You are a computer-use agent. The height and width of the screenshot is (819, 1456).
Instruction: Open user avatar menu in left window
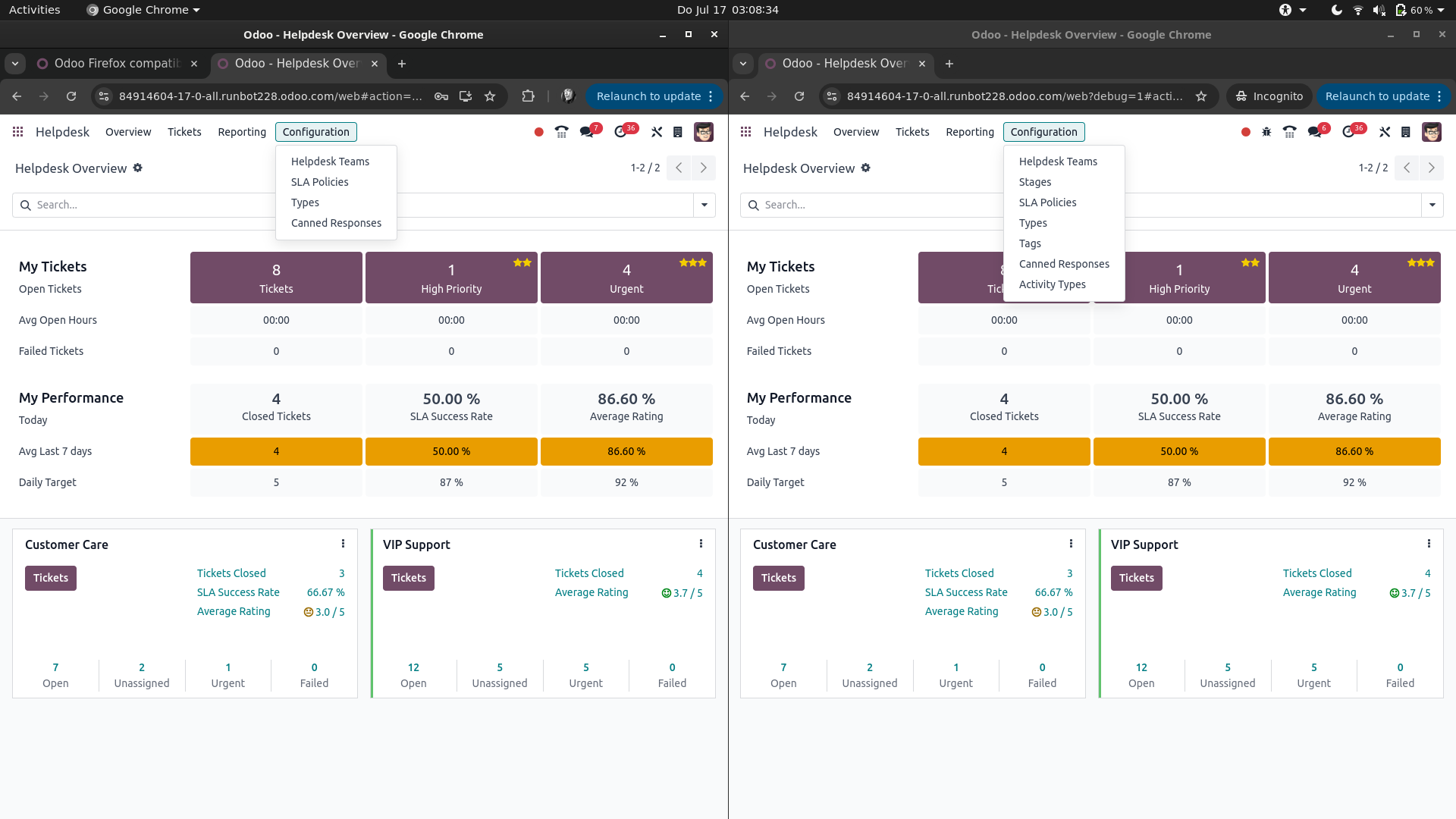click(704, 132)
